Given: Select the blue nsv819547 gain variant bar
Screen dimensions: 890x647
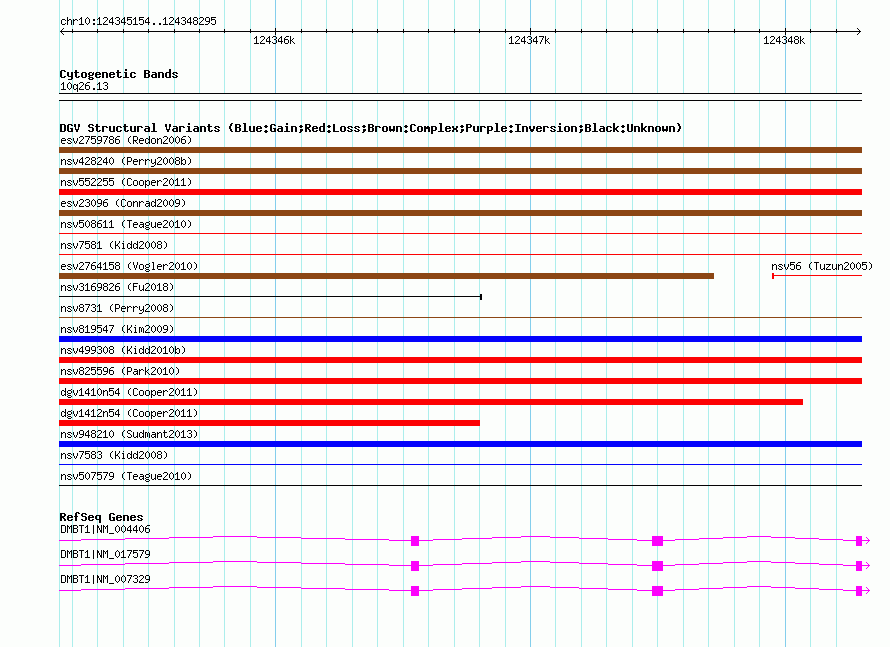Looking at the screenshot, I should pos(460,339).
